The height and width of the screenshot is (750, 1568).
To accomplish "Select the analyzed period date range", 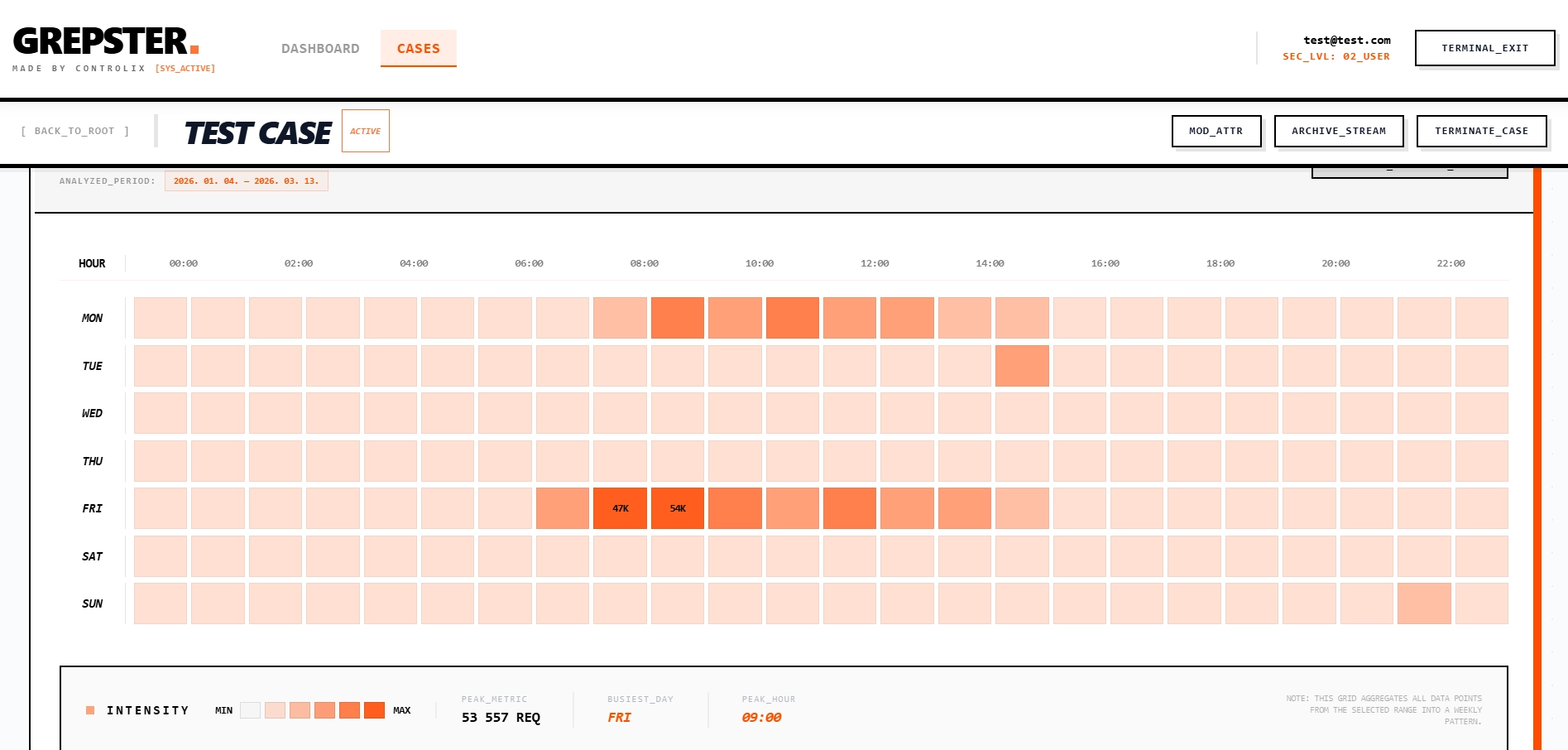I will pyautogui.click(x=246, y=181).
